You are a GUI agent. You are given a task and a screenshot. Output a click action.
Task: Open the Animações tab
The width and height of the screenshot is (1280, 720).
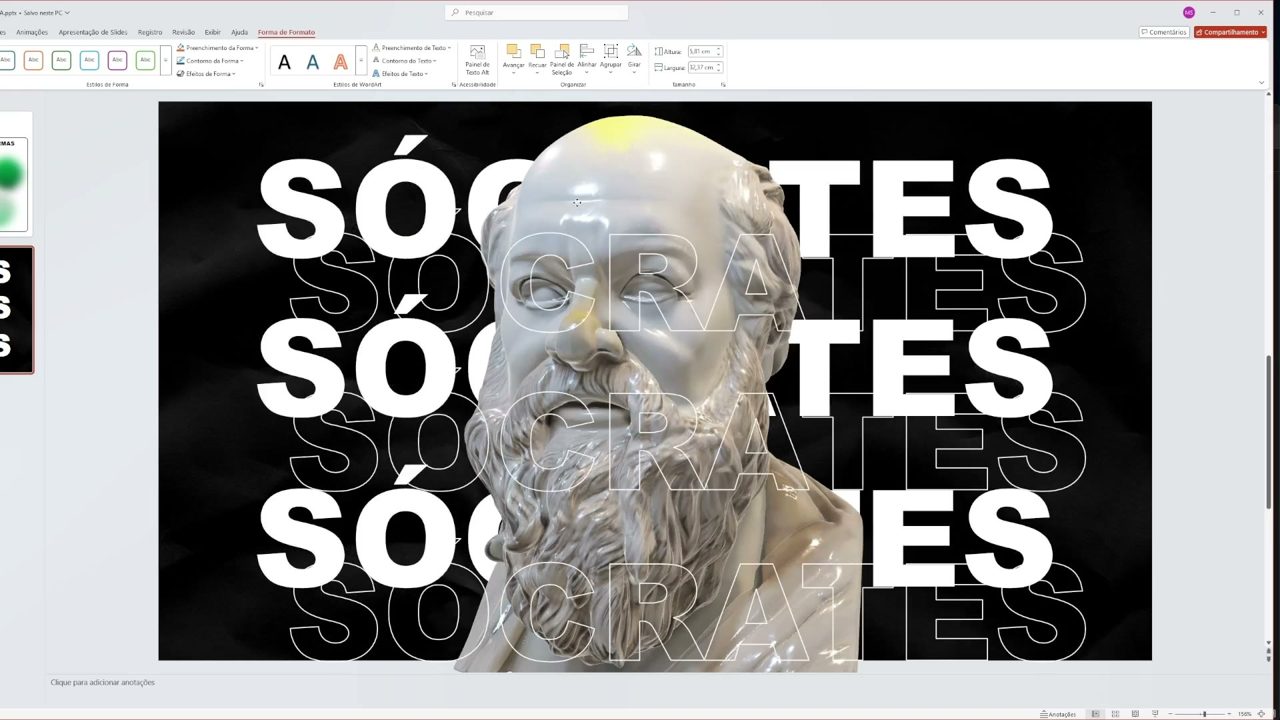tap(32, 32)
